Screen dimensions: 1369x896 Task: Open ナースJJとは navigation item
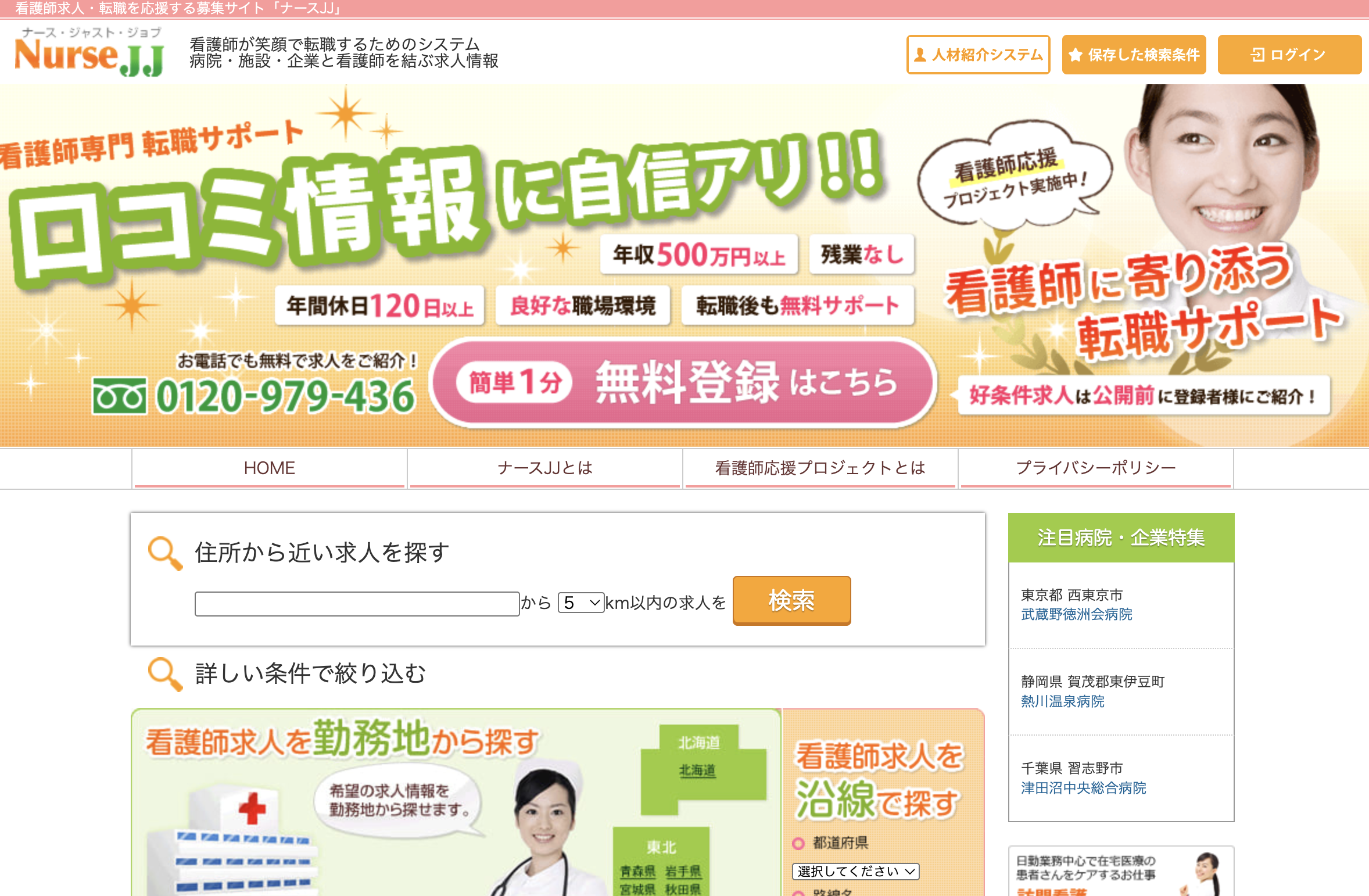coord(545,468)
